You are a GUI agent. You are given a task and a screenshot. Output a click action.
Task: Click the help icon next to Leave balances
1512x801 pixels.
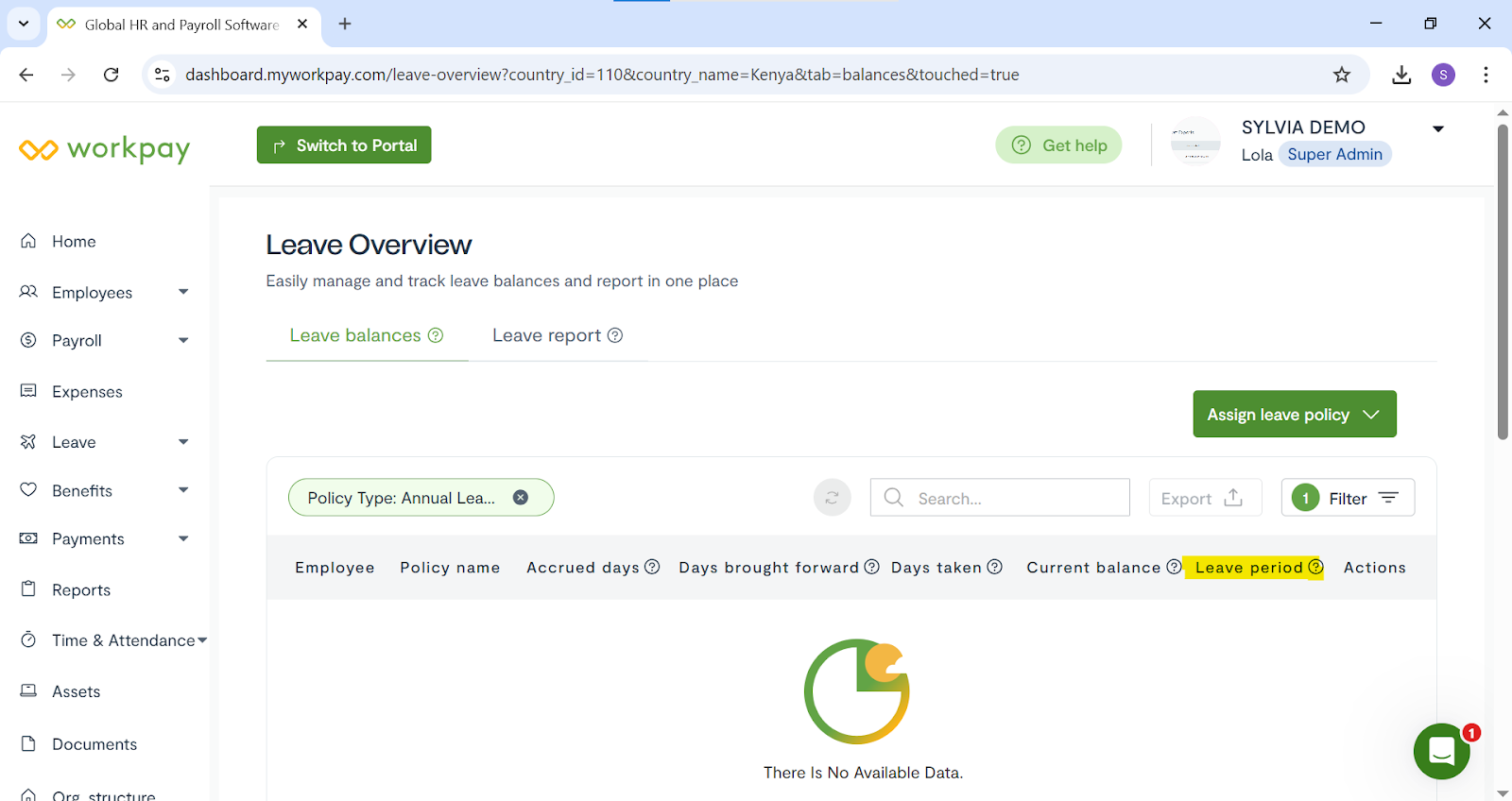436,335
